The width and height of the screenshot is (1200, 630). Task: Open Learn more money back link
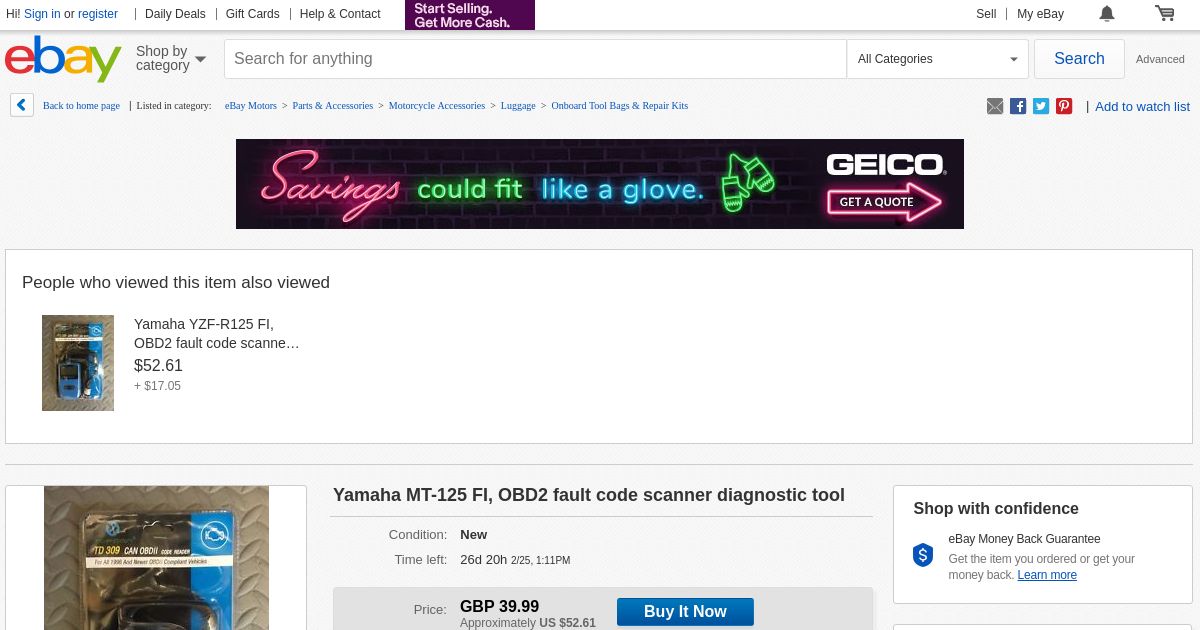(1047, 575)
